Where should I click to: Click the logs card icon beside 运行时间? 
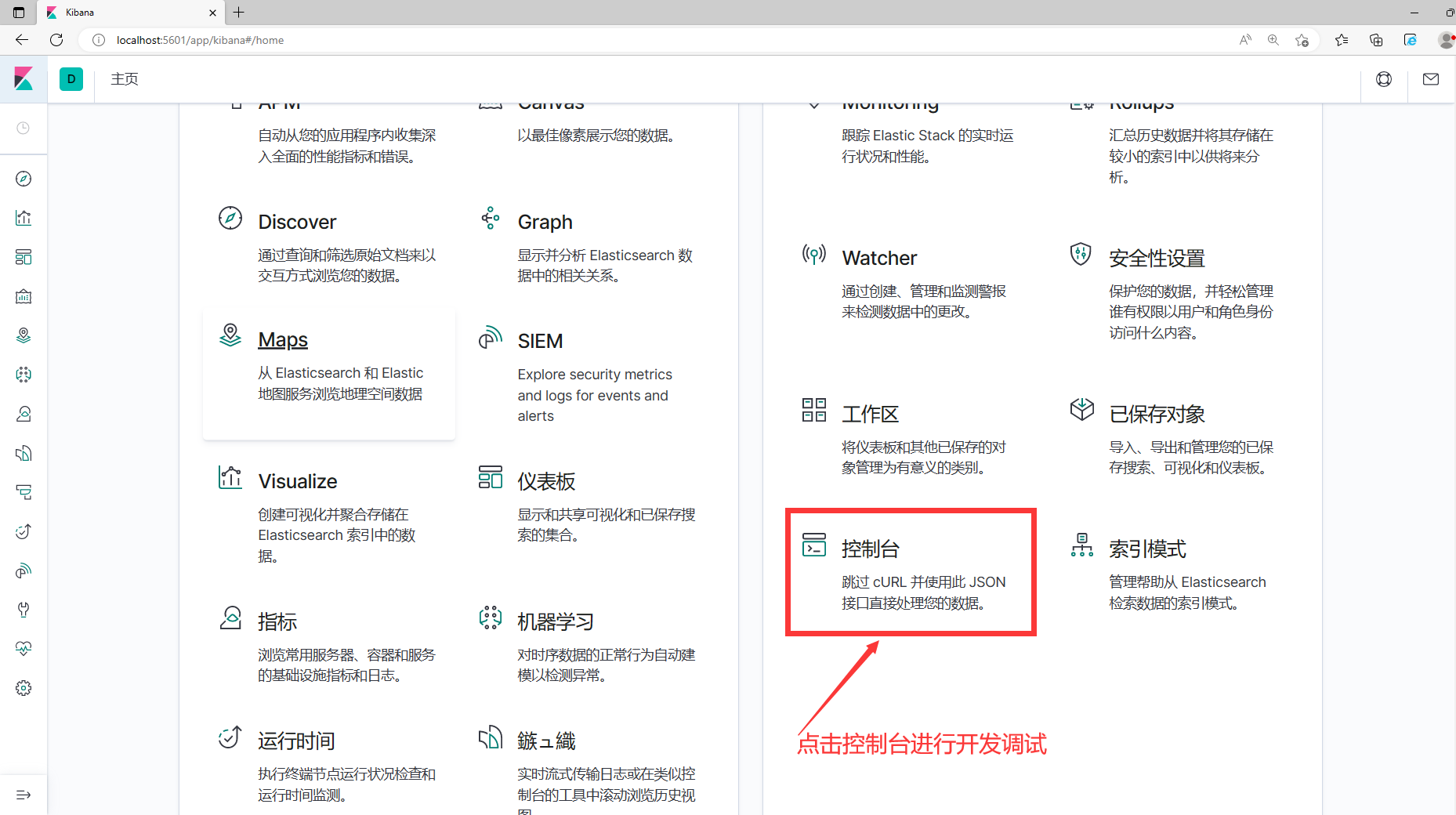491,737
